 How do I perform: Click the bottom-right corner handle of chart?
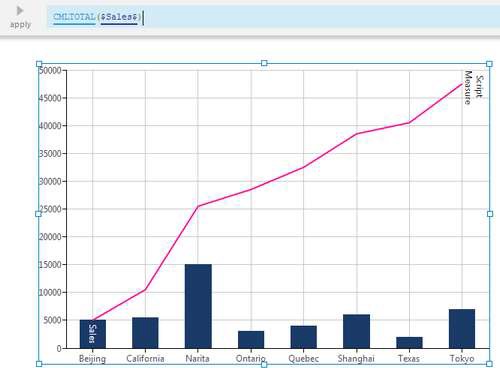coord(489,364)
